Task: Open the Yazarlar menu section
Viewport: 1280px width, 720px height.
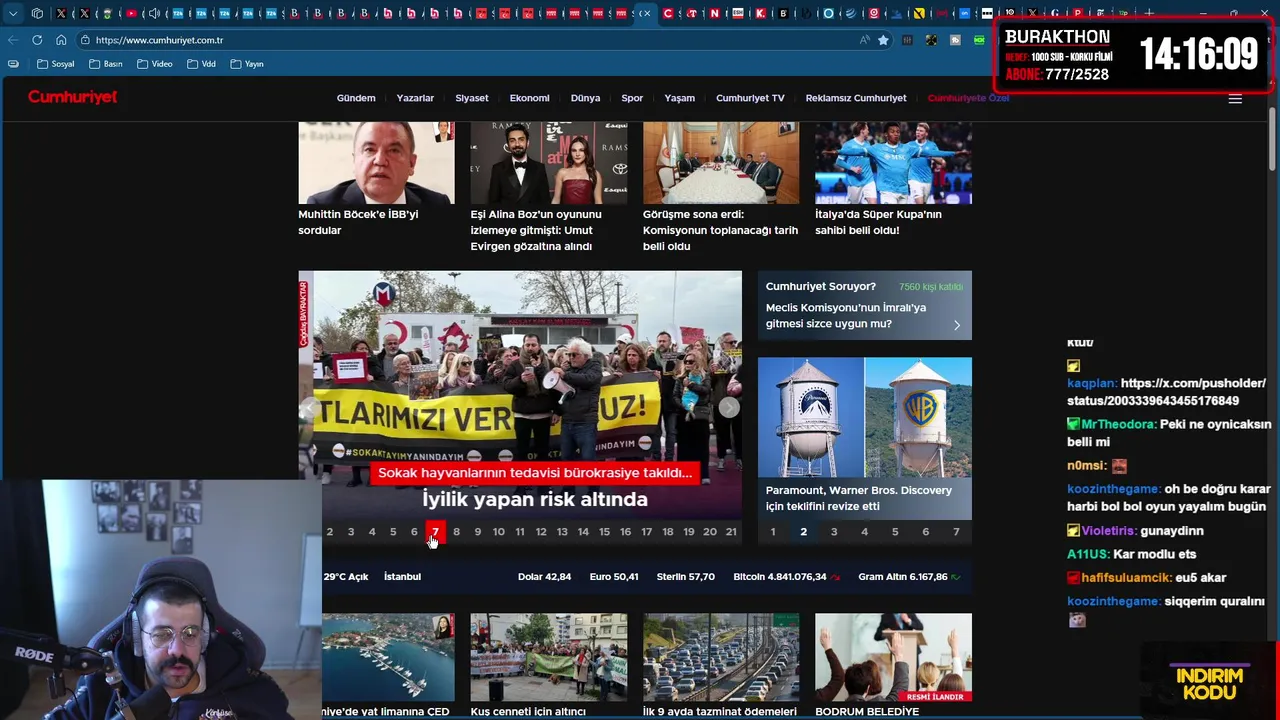Action: click(415, 98)
